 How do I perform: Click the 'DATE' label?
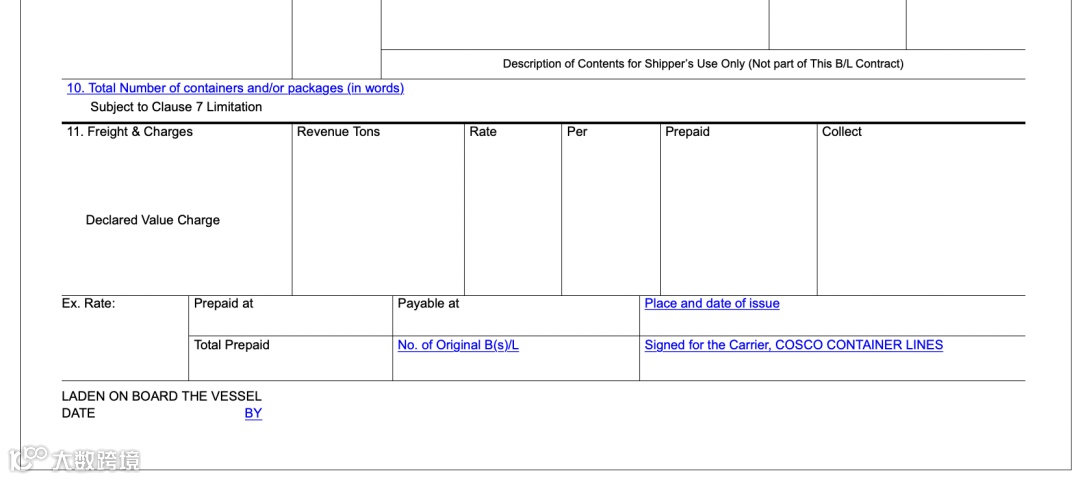click(x=79, y=414)
